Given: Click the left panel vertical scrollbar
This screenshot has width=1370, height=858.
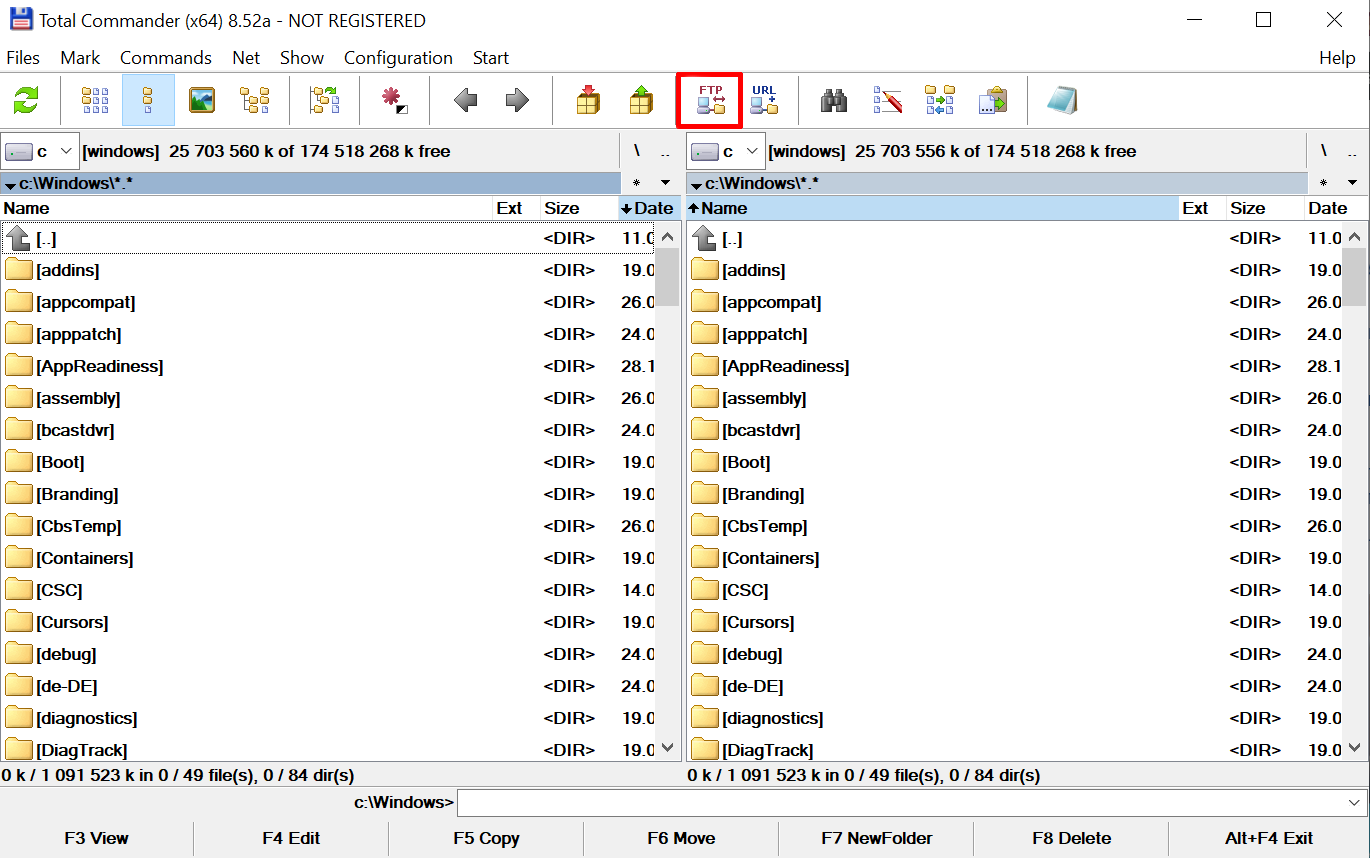Looking at the screenshot, I should point(668,493).
